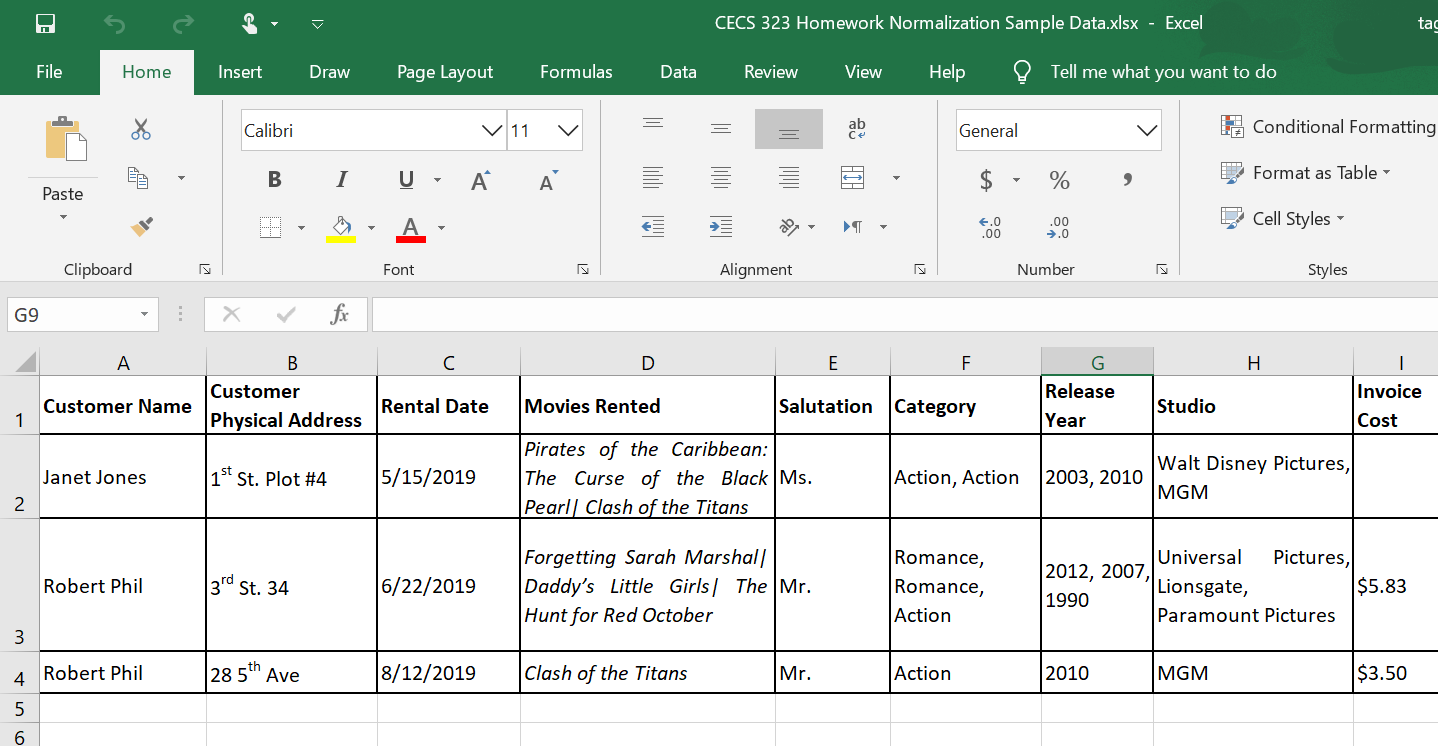Open the File menu

tap(48, 72)
